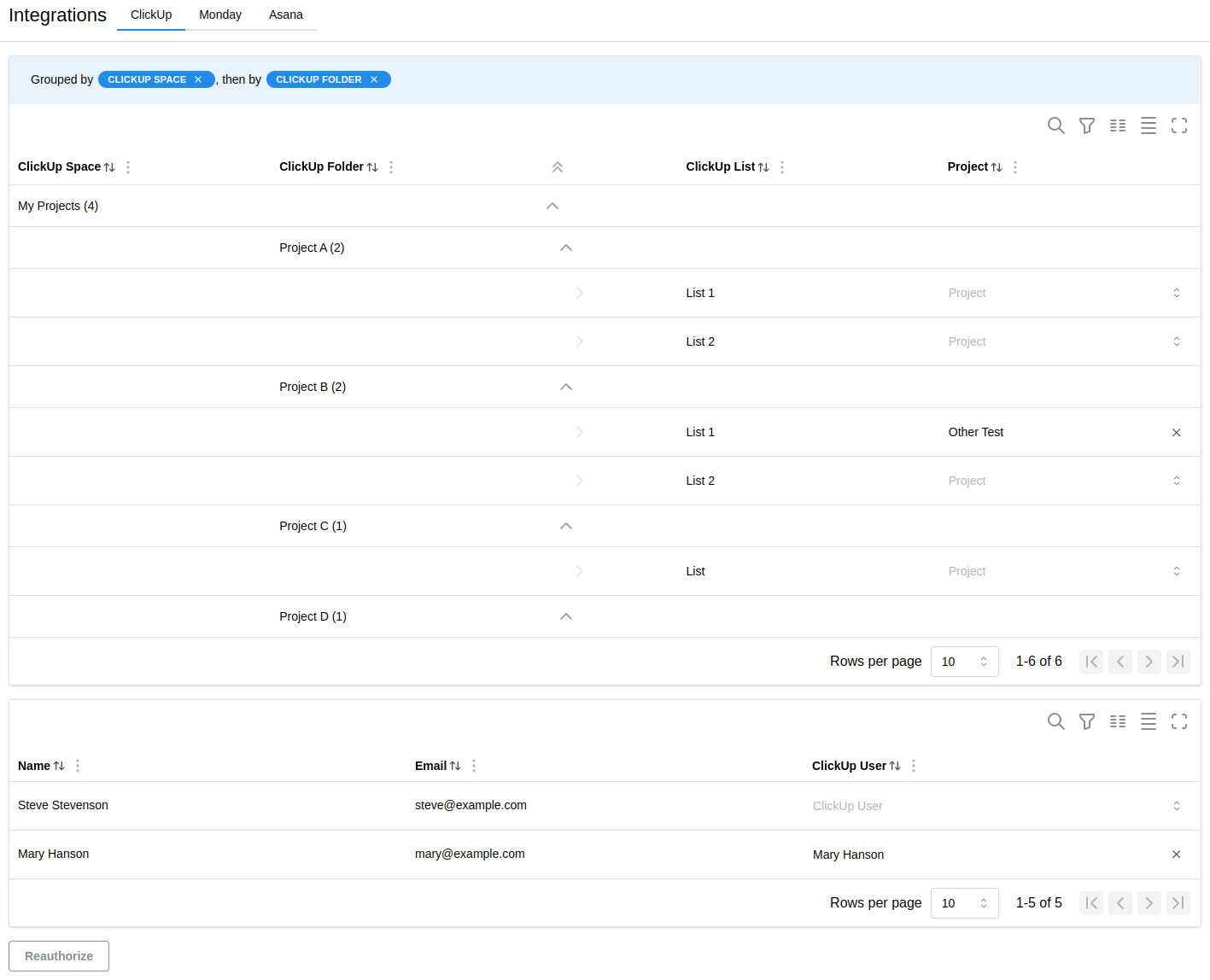Sort users by the Email column
1210x980 pixels.
(455, 766)
